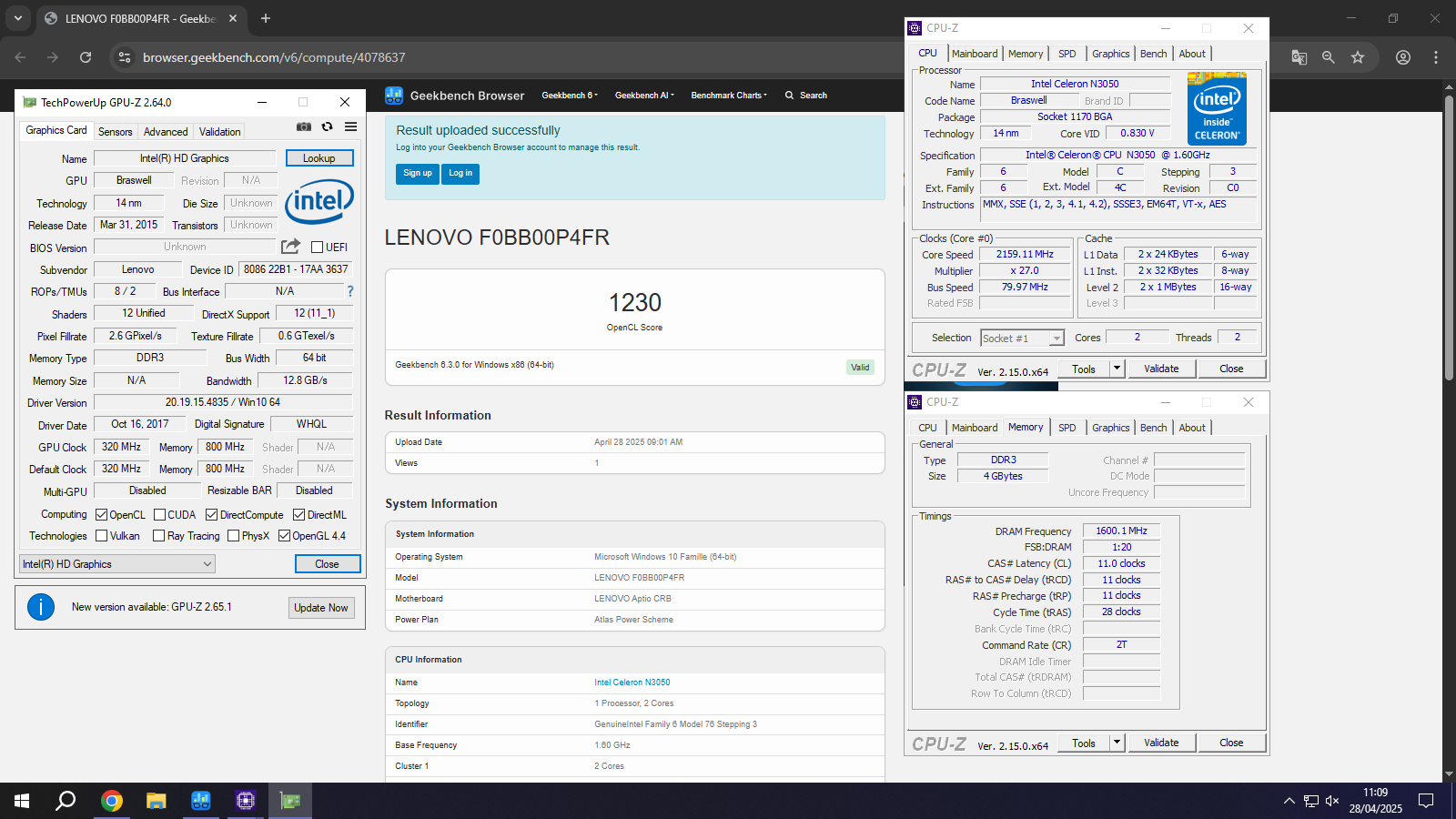Click the Geekbench Browser logo
Image resolution: width=1456 pixels, height=819 pixels.
455,96
